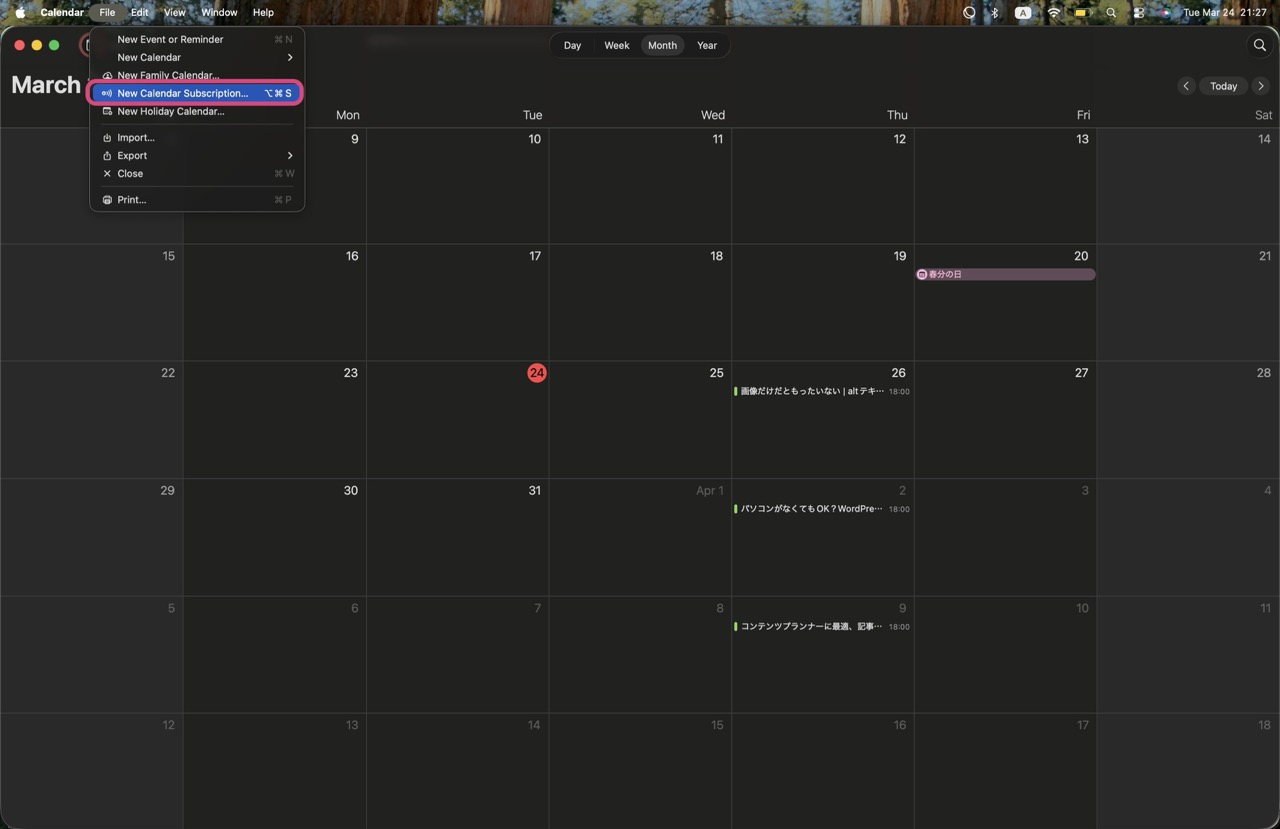Click the Bluetooth menu bar icon
Screen dimensions: 1280x829
point(994,13)
